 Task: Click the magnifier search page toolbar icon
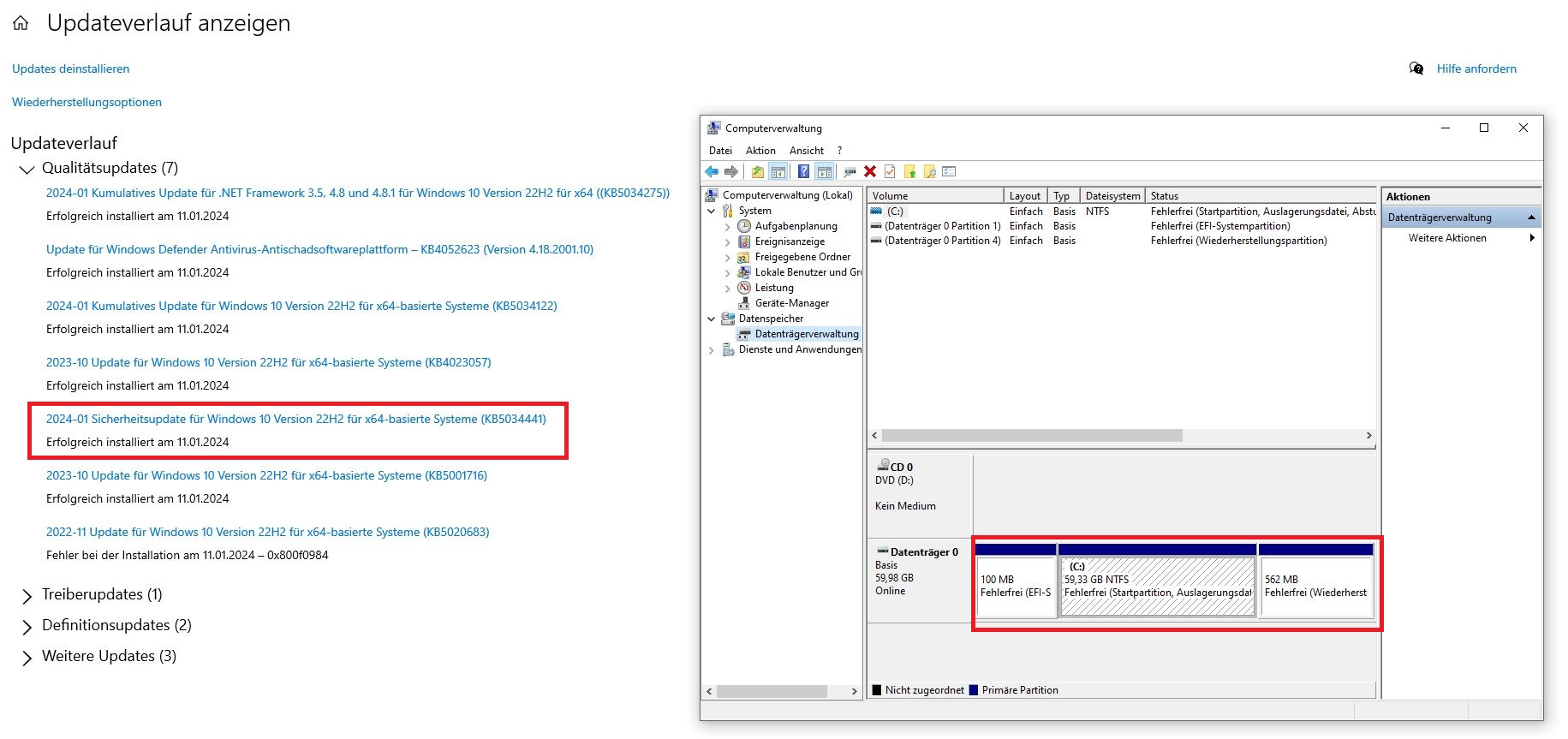(x=929, y=172)
